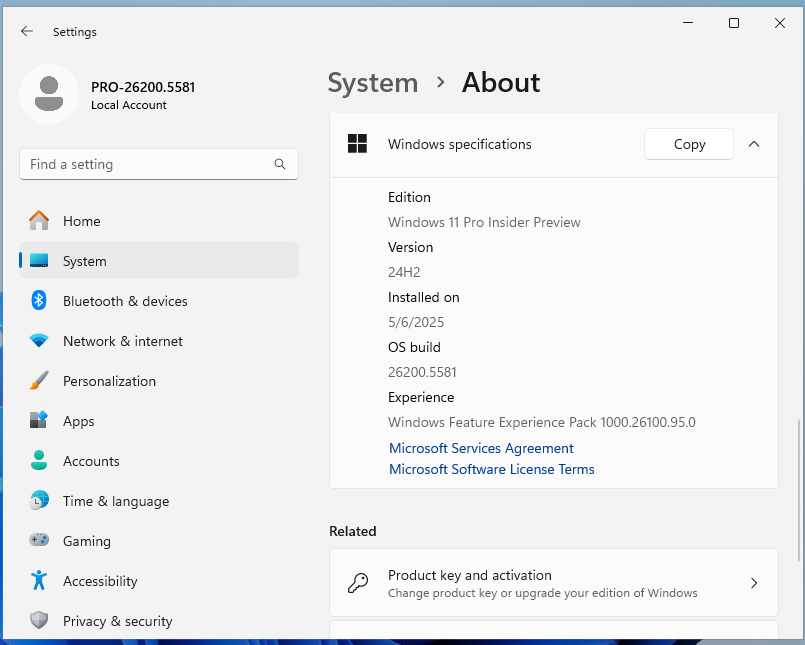Click the Accounts person icon

coord(39,460)
